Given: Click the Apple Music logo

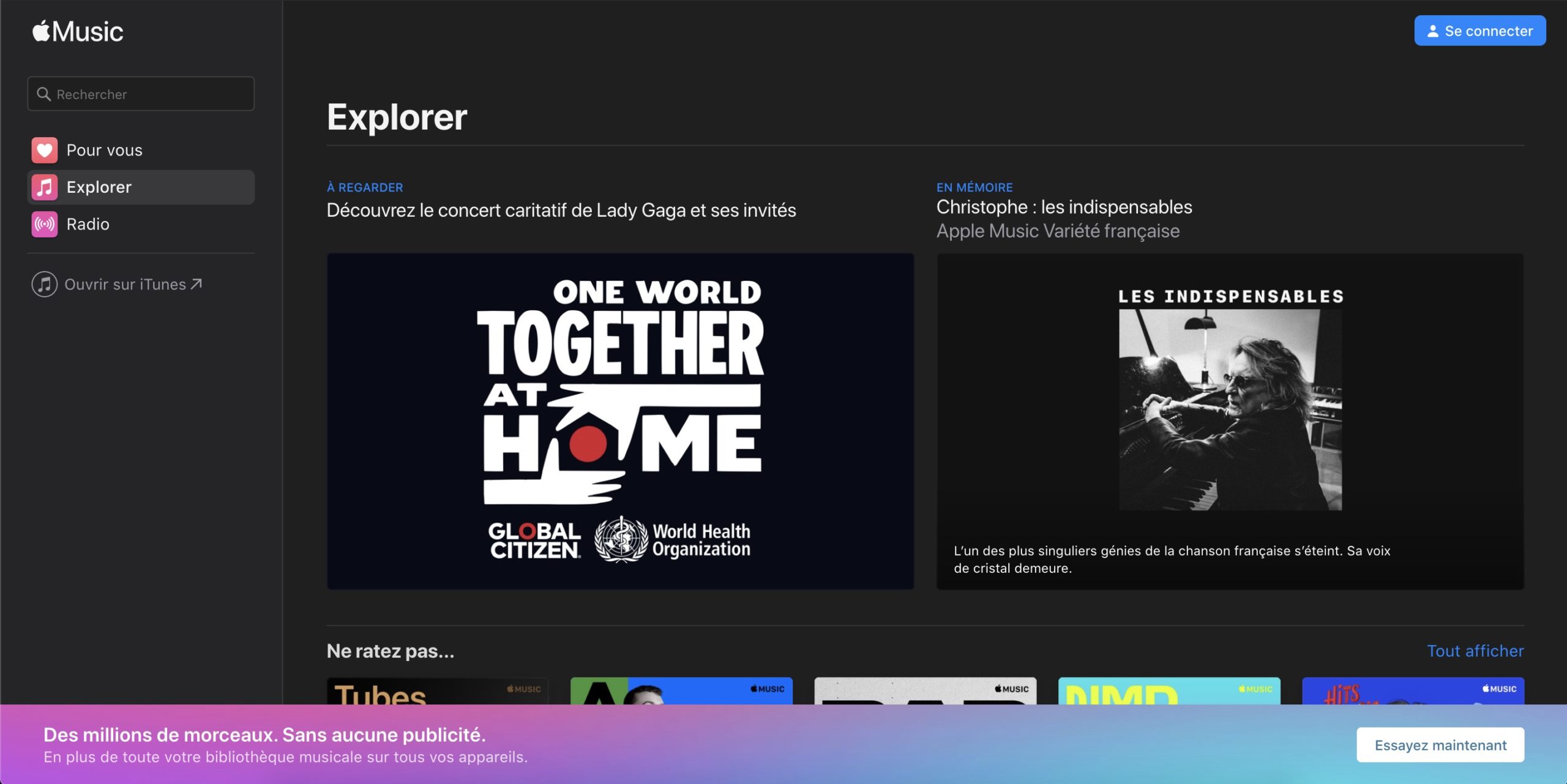Looking at the screenshot, I should [x=78, y=32].
